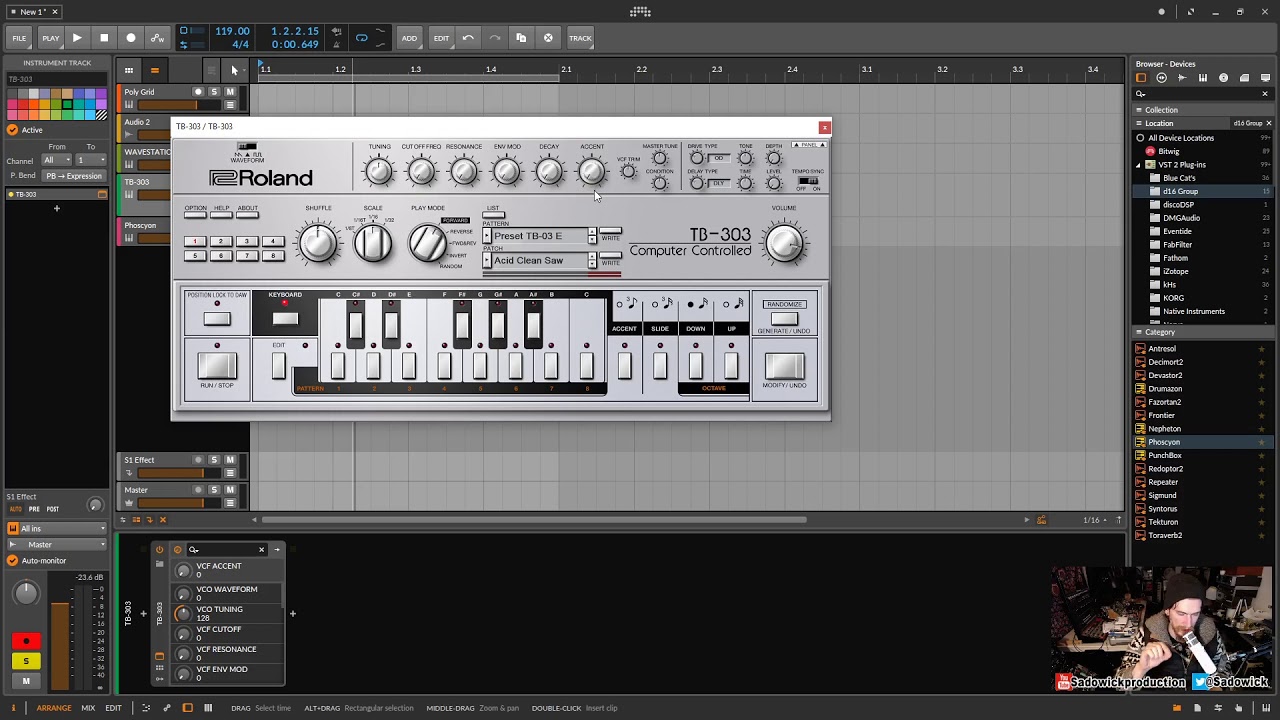
Task: Click the plugin HELP button
Action: pos(221,213)
